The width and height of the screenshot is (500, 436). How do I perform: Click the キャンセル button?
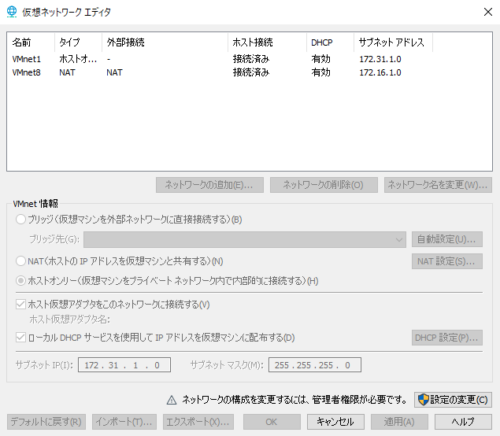point(336,422)
